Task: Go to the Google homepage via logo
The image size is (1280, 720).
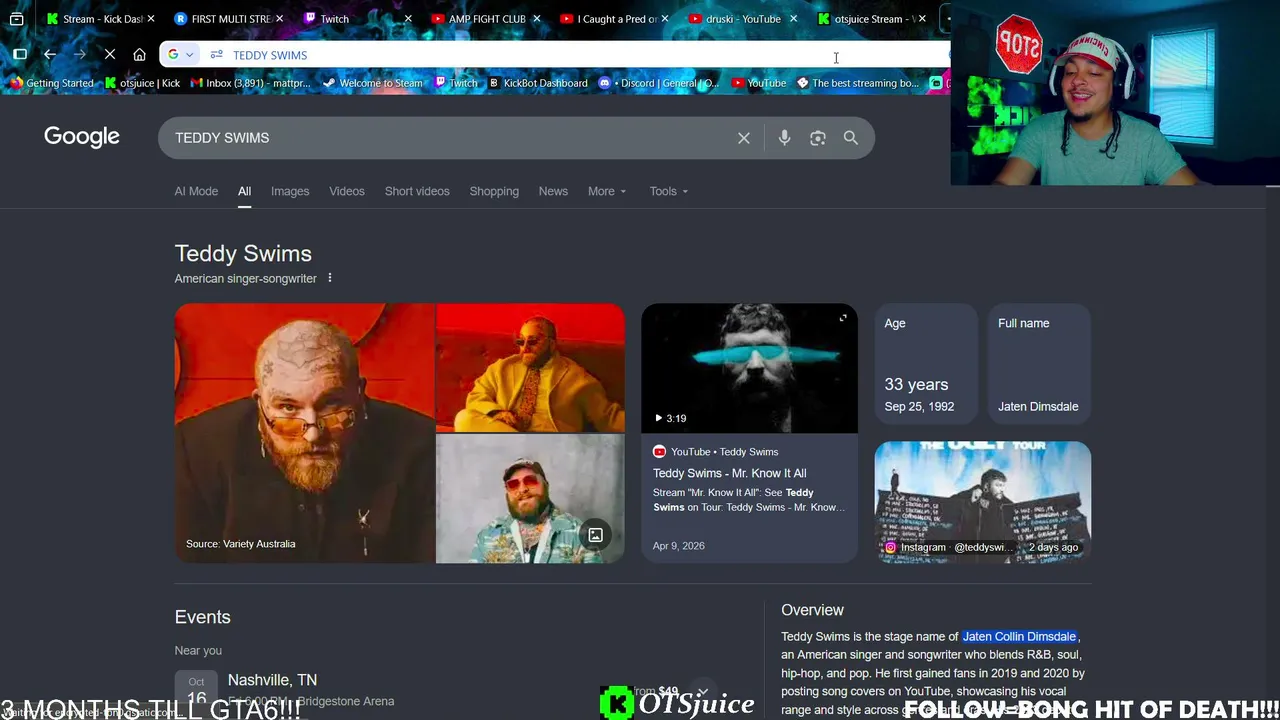Action: click(82, 137)
